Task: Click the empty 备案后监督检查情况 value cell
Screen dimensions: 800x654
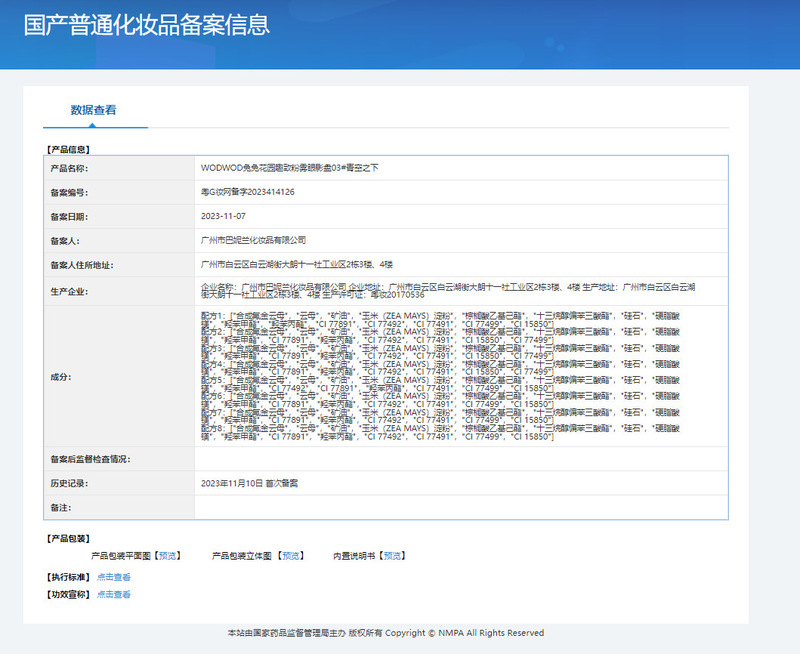Action: click(x=460, y=459)
